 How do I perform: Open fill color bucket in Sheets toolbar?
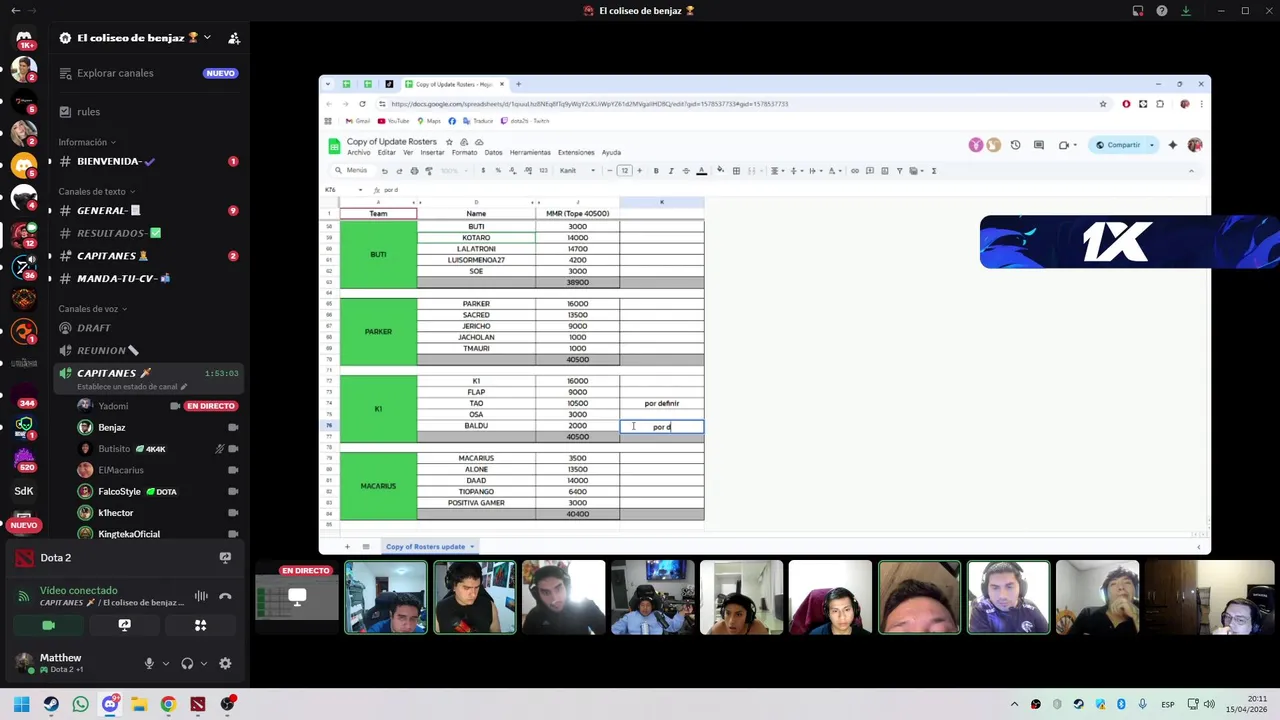(x=720, y=170)
